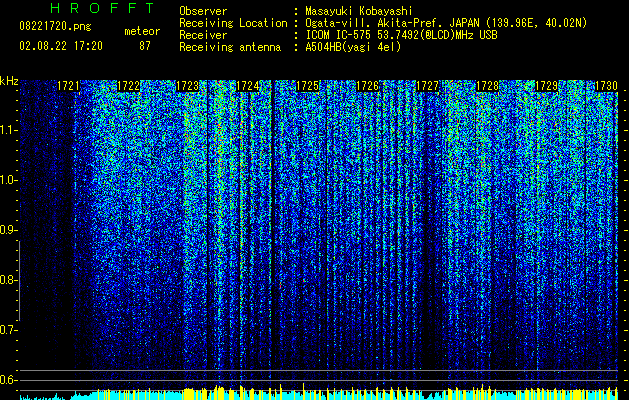629x400 pixels.
Task: Click the 1722 time marker
Action: [128, 86]
